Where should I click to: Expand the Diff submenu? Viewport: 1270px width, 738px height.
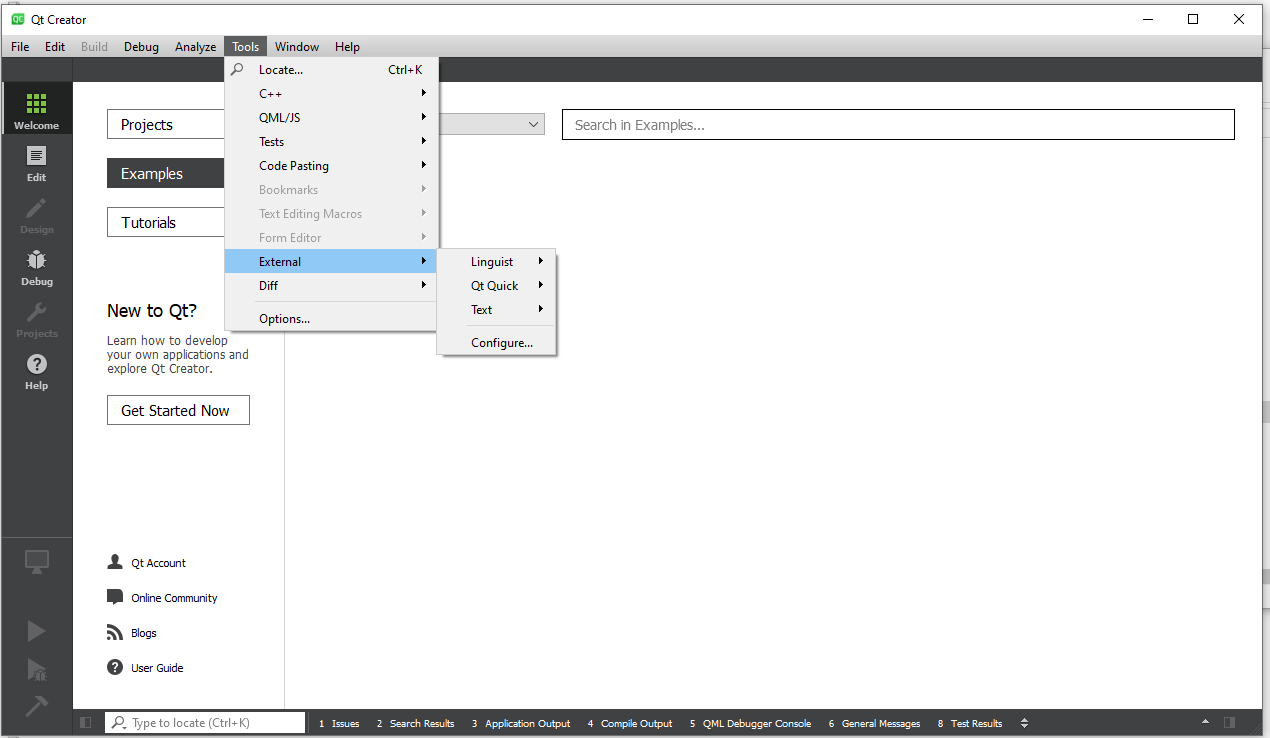click(x=332, y=285)
